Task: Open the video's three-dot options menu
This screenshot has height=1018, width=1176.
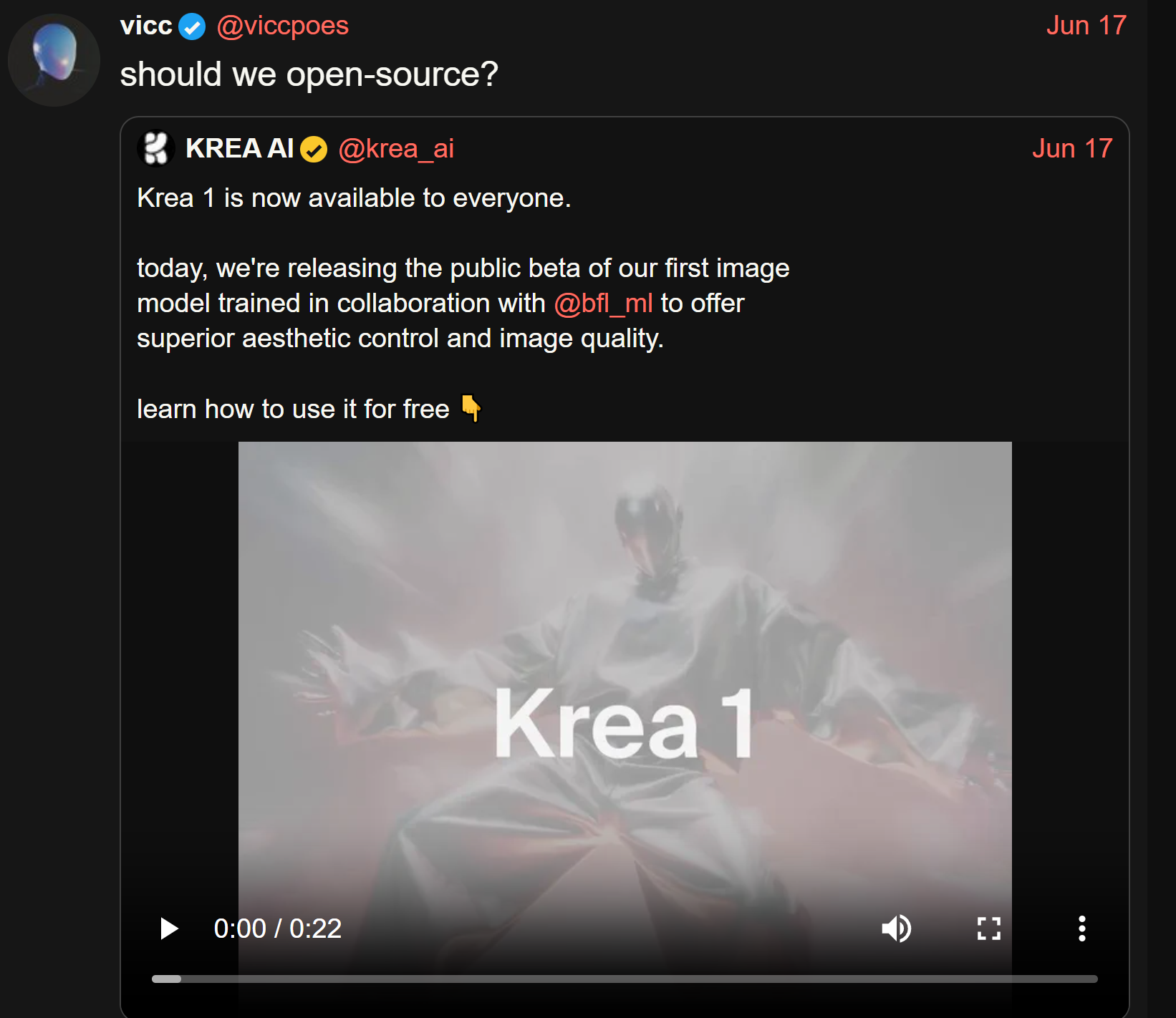Action: 1081,929
